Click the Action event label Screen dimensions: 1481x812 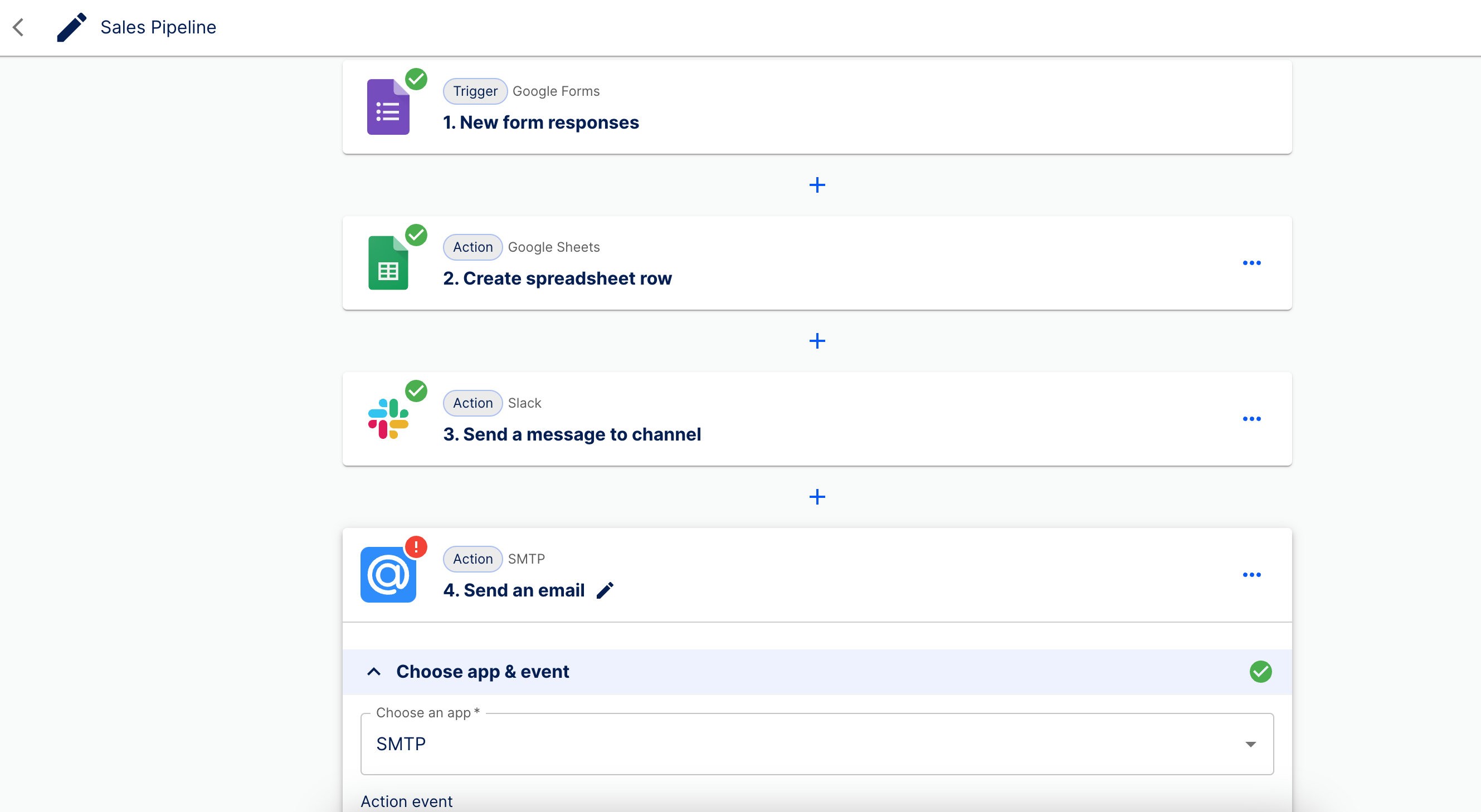click(x=407, y=801)
